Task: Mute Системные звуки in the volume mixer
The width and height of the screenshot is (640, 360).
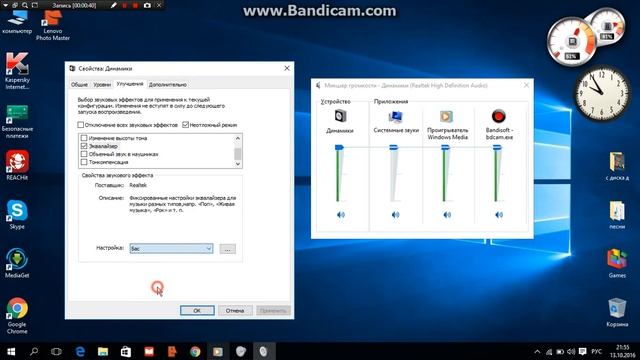Action: coord(395,215)
